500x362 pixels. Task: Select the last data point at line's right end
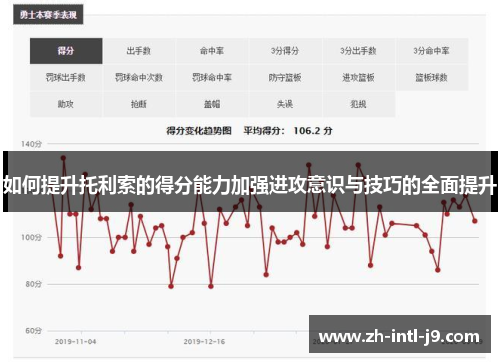(x=475, y=221)
